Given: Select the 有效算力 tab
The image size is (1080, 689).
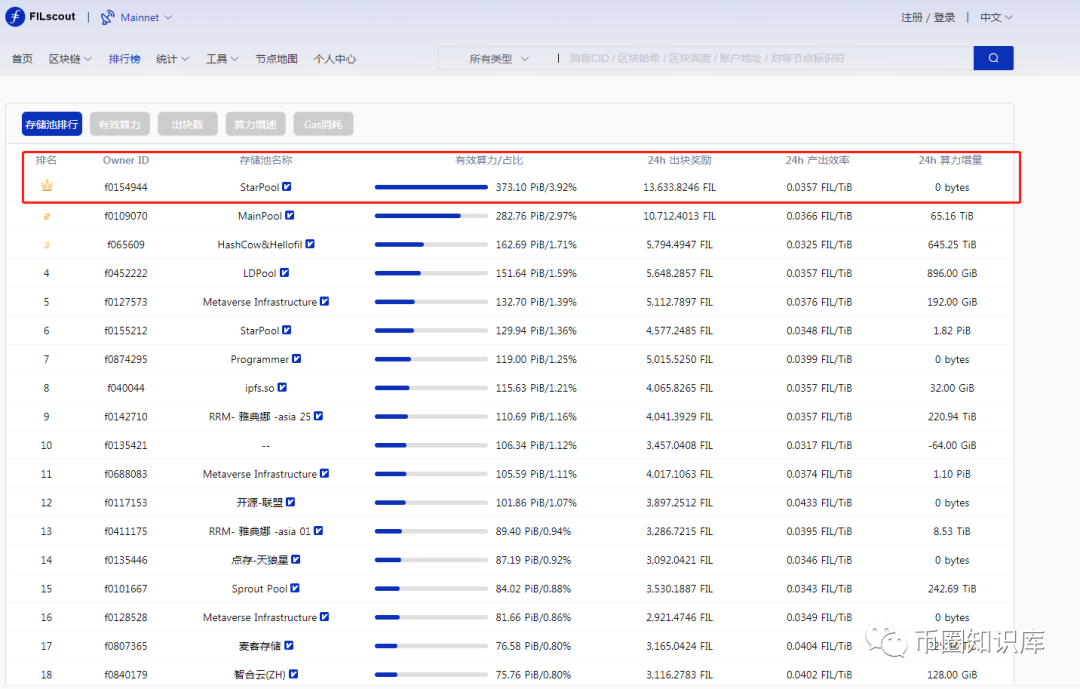Looking at the screenshot, I should [x=120, y=125].
